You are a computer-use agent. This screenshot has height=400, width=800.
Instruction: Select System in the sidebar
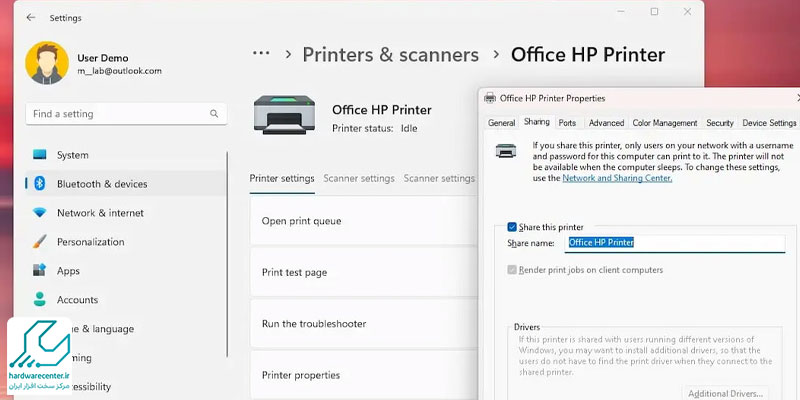pyautogui.click(x=126, y=155)
